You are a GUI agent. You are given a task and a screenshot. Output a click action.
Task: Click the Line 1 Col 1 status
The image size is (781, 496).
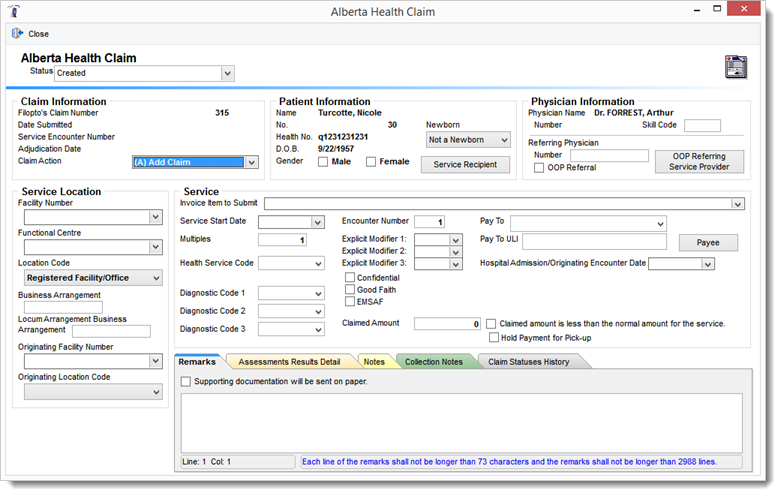[x=206, y=462]
